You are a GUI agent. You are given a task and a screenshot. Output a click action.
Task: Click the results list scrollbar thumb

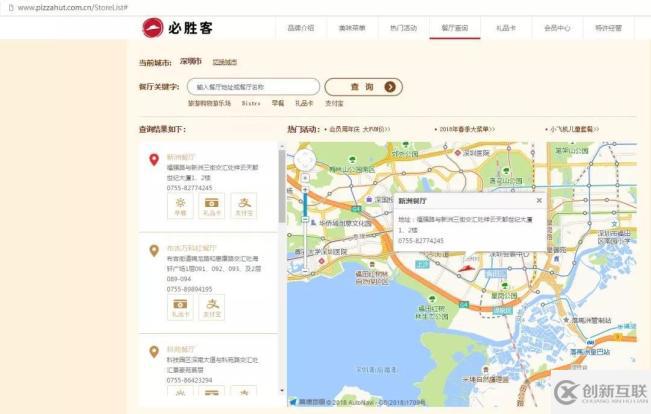tap(282, 186)
